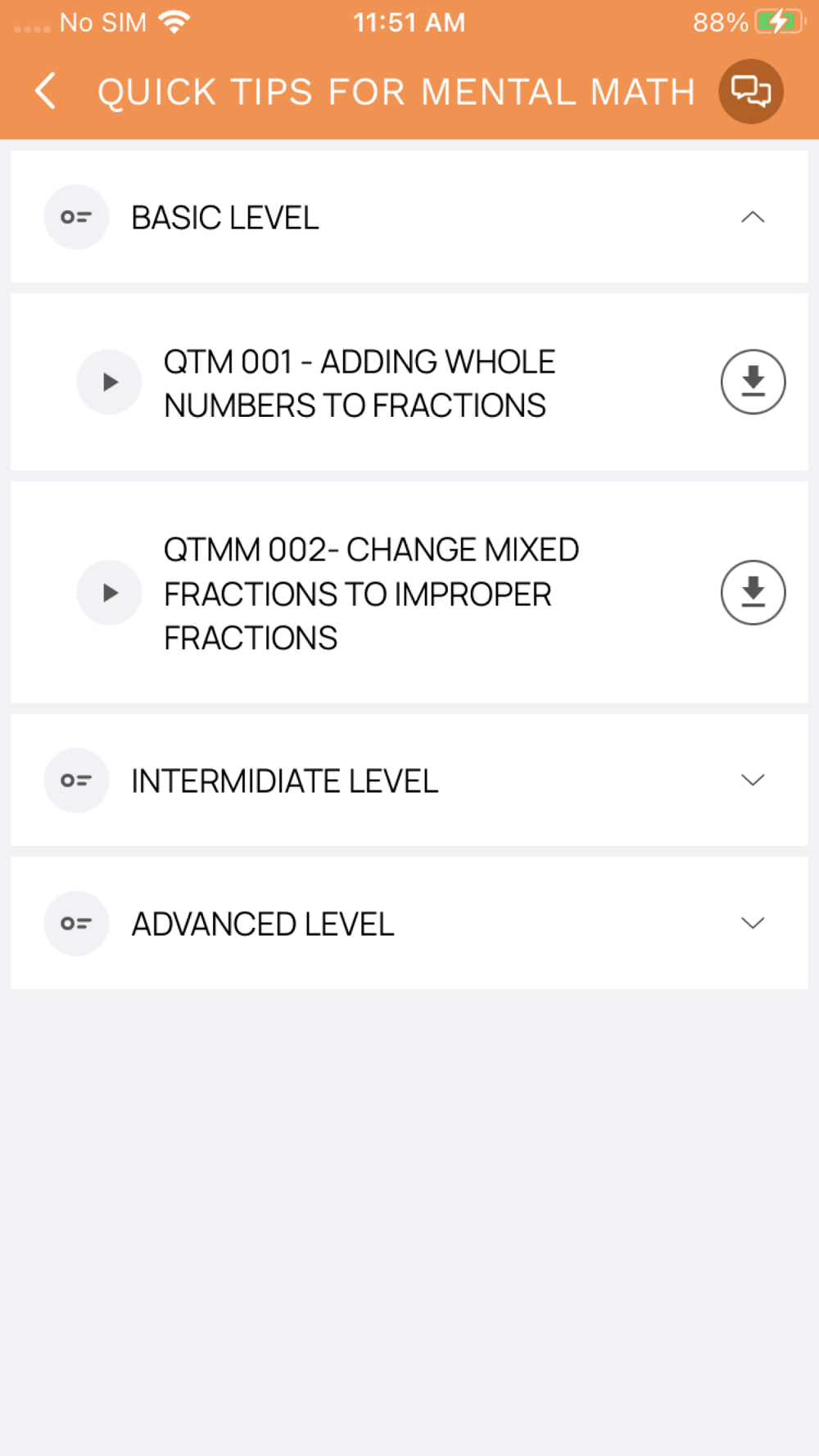Download QTM 001 Adding Whole Numbers lesson
This screenshot has width=819, height=1456.
753,382
